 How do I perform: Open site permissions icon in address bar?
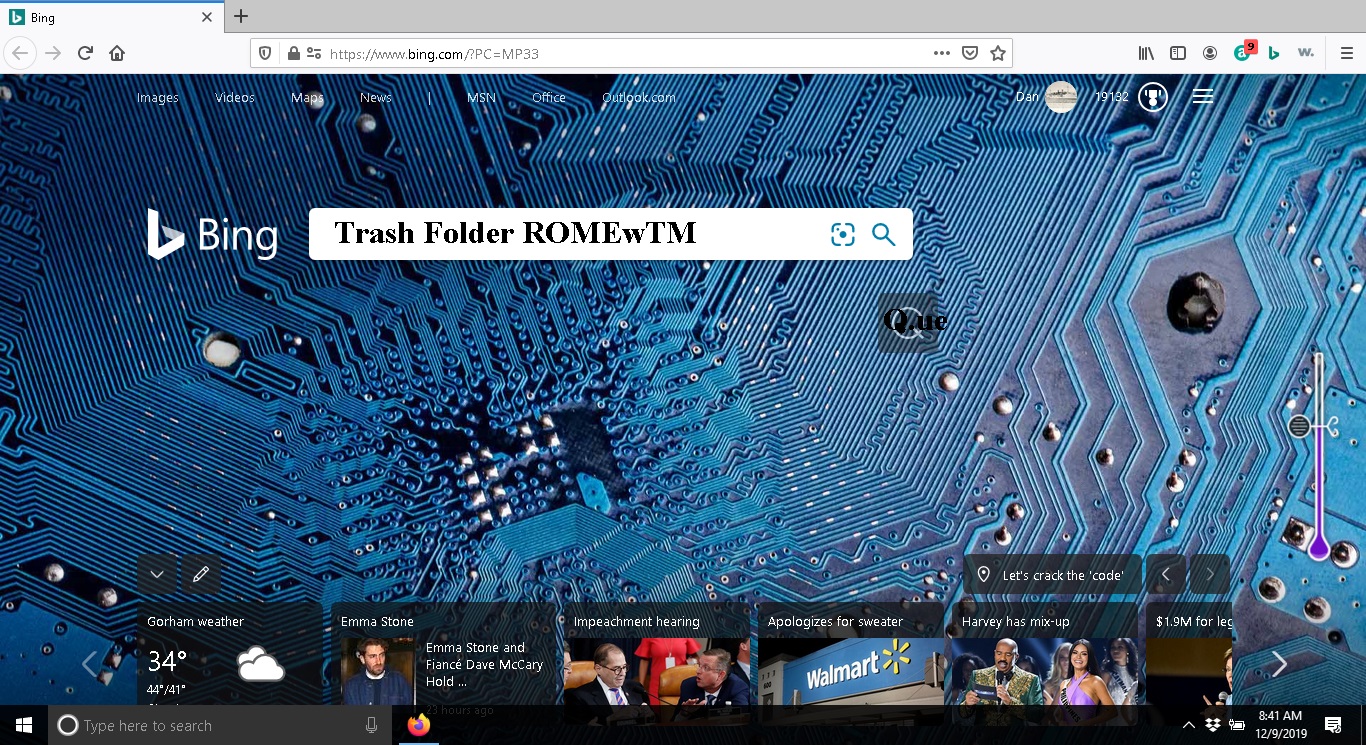[313, 53]
